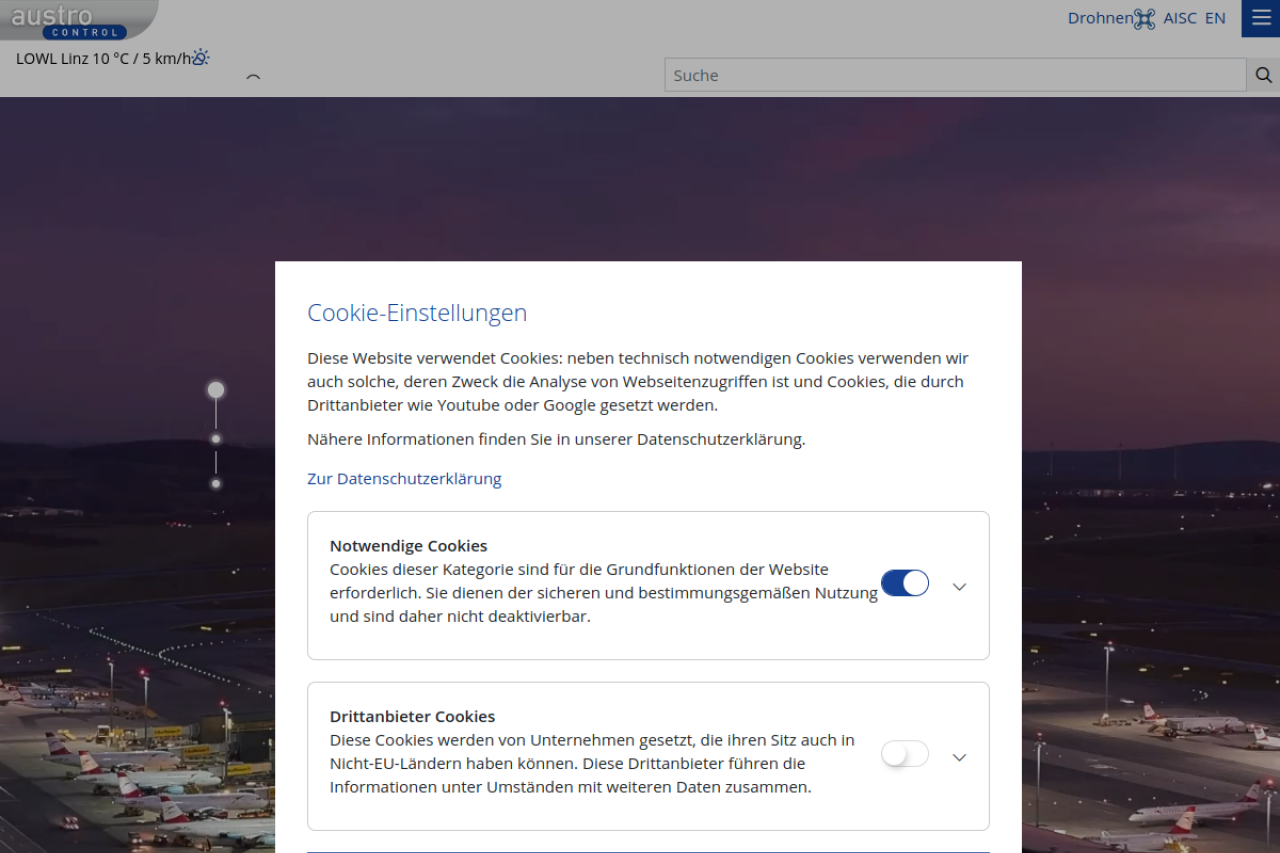The width and height of the screenshot is (1280, 853).
Task: Toggle the Notwendige Cookies switch
Action: pos(904,584)
